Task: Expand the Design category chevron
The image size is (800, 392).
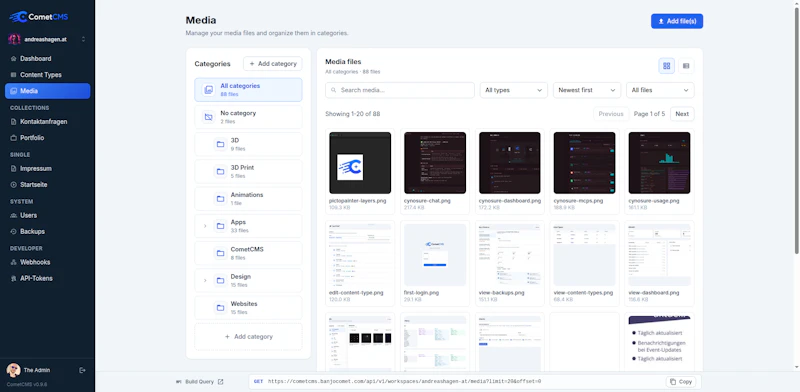Action: pyautogui.click(x=205, y=281)
